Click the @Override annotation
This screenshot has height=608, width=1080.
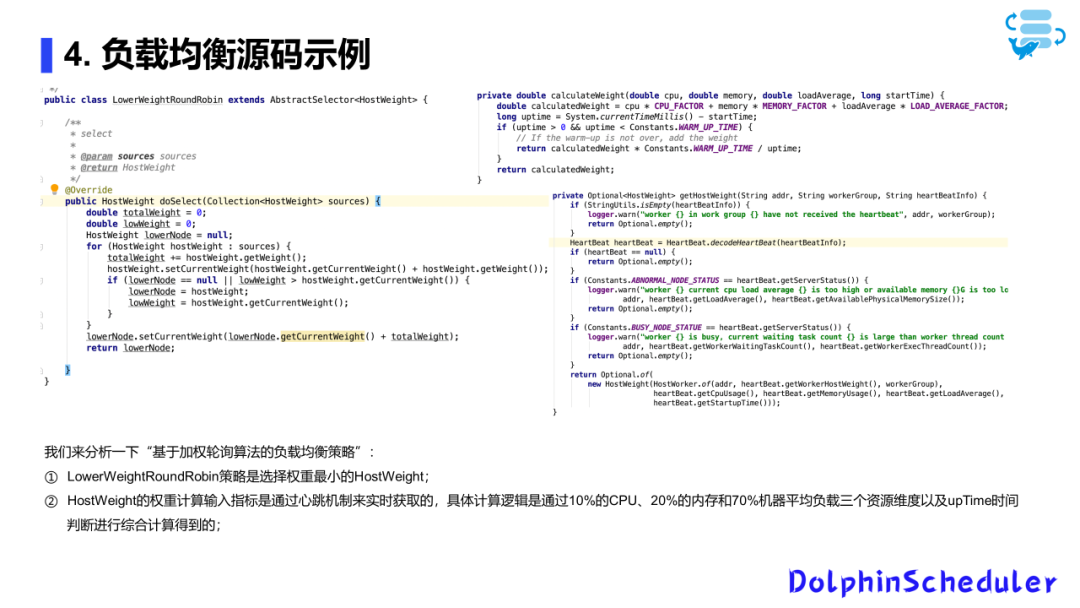tap(88, 190)
